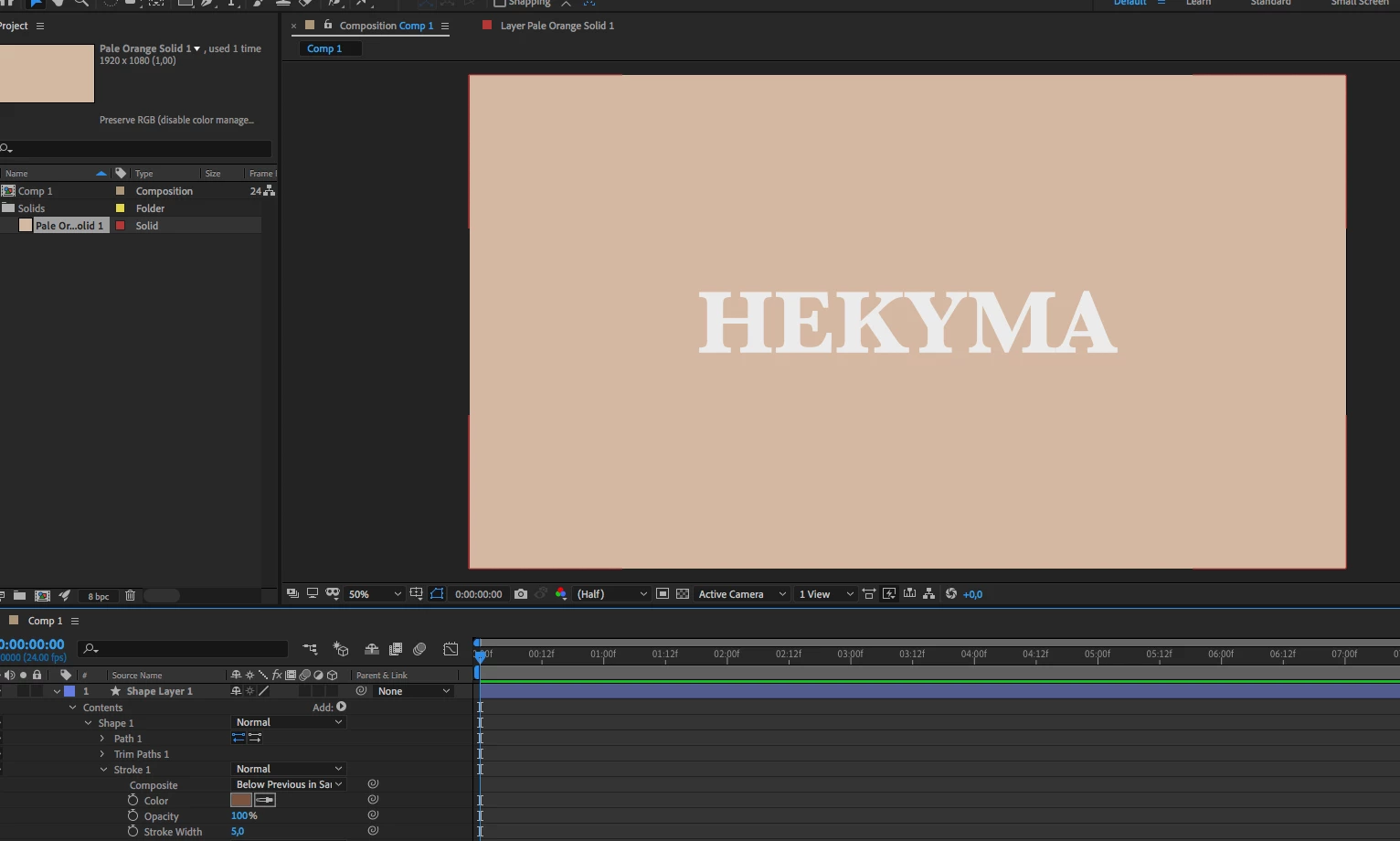Expand the Path 1 property group
The image size is (1400, 841).
point(102,739)
